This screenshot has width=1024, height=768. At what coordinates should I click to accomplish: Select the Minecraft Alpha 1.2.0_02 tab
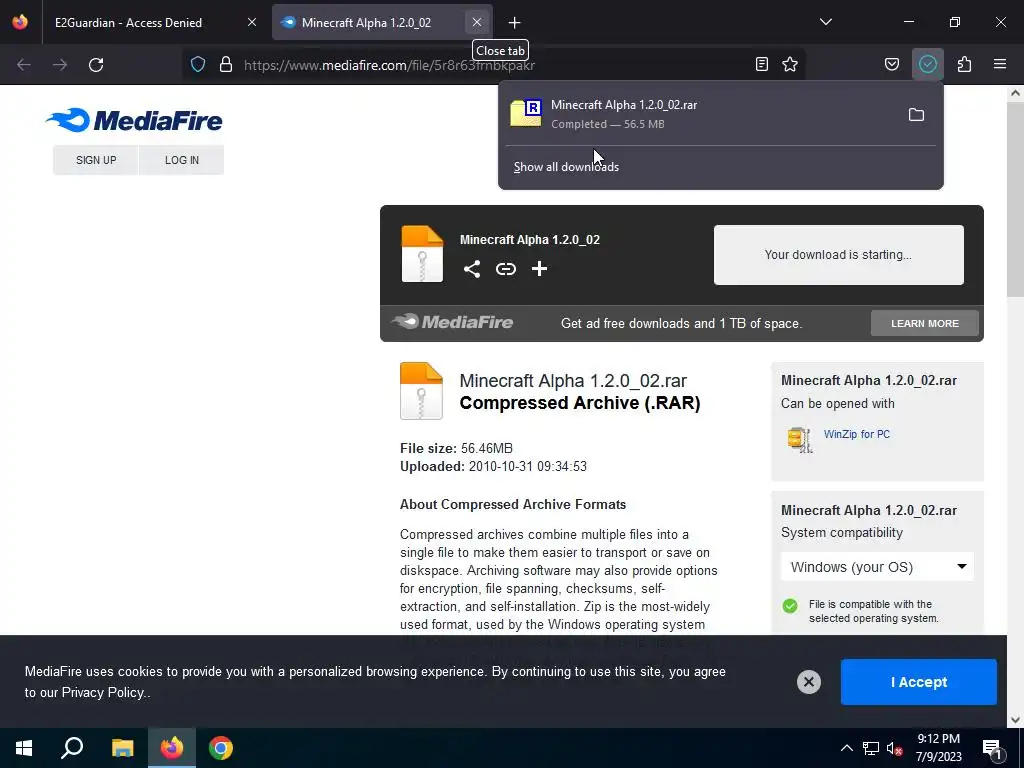coord(382,23)
